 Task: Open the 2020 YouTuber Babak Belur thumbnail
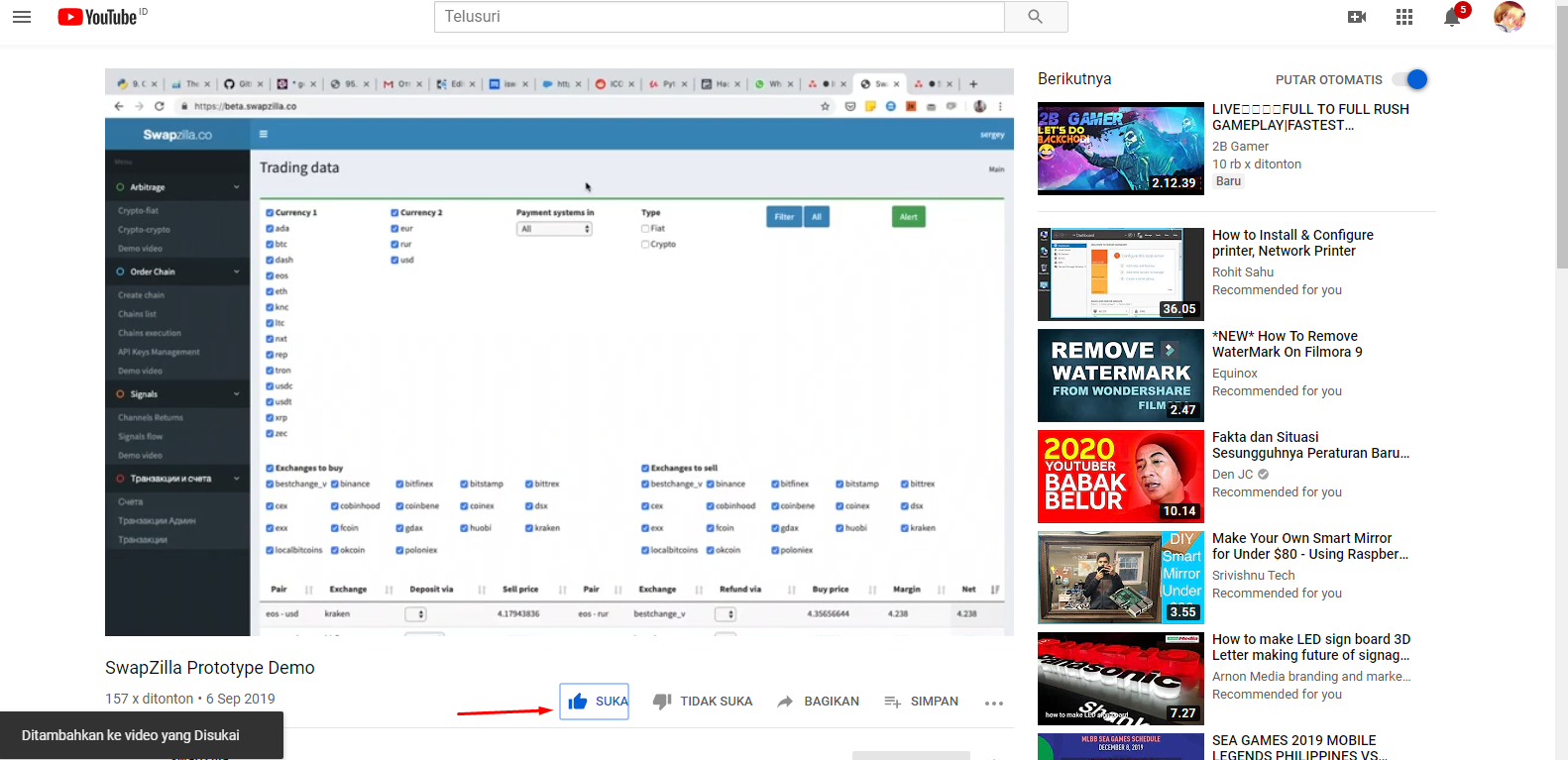pyautogui.click(x=1121, y=477)
